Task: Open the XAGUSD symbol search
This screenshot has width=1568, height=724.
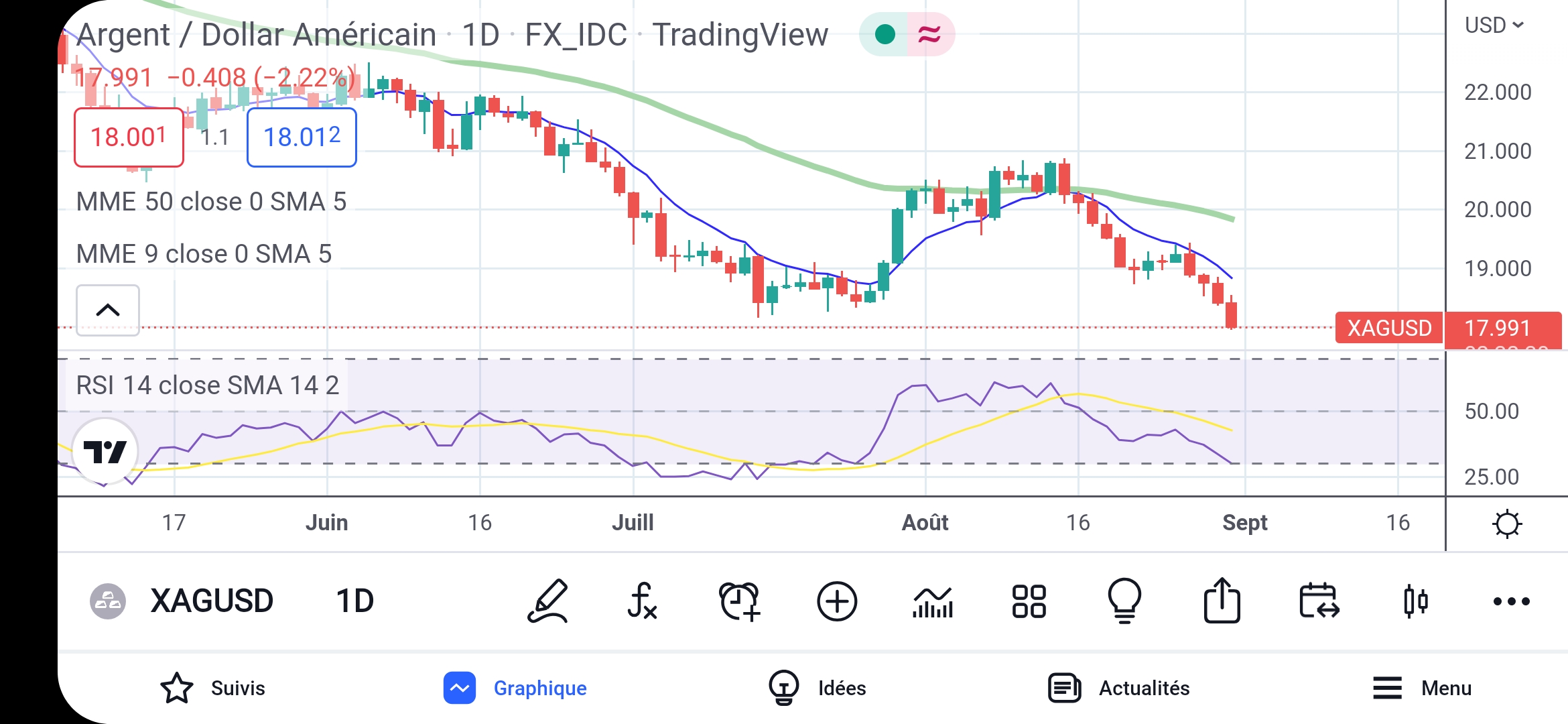Action: pyautogui.click(x=211, y=601)
